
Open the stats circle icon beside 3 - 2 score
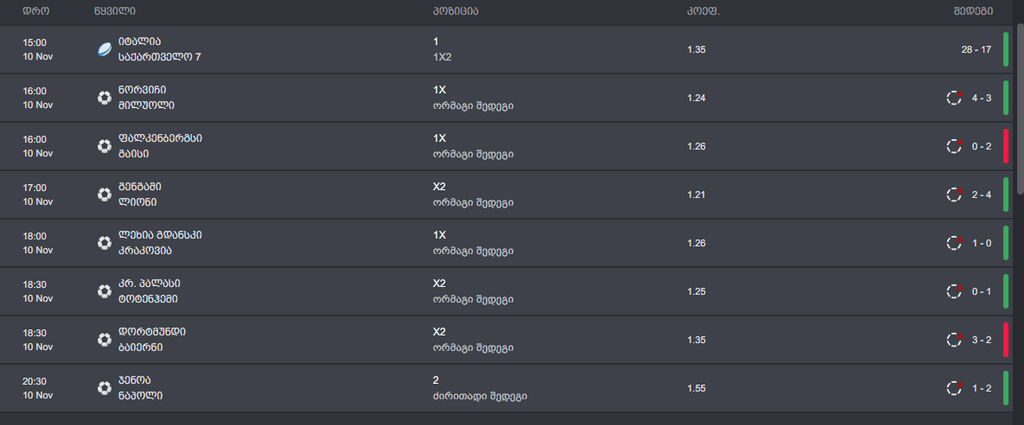[954, 339]
